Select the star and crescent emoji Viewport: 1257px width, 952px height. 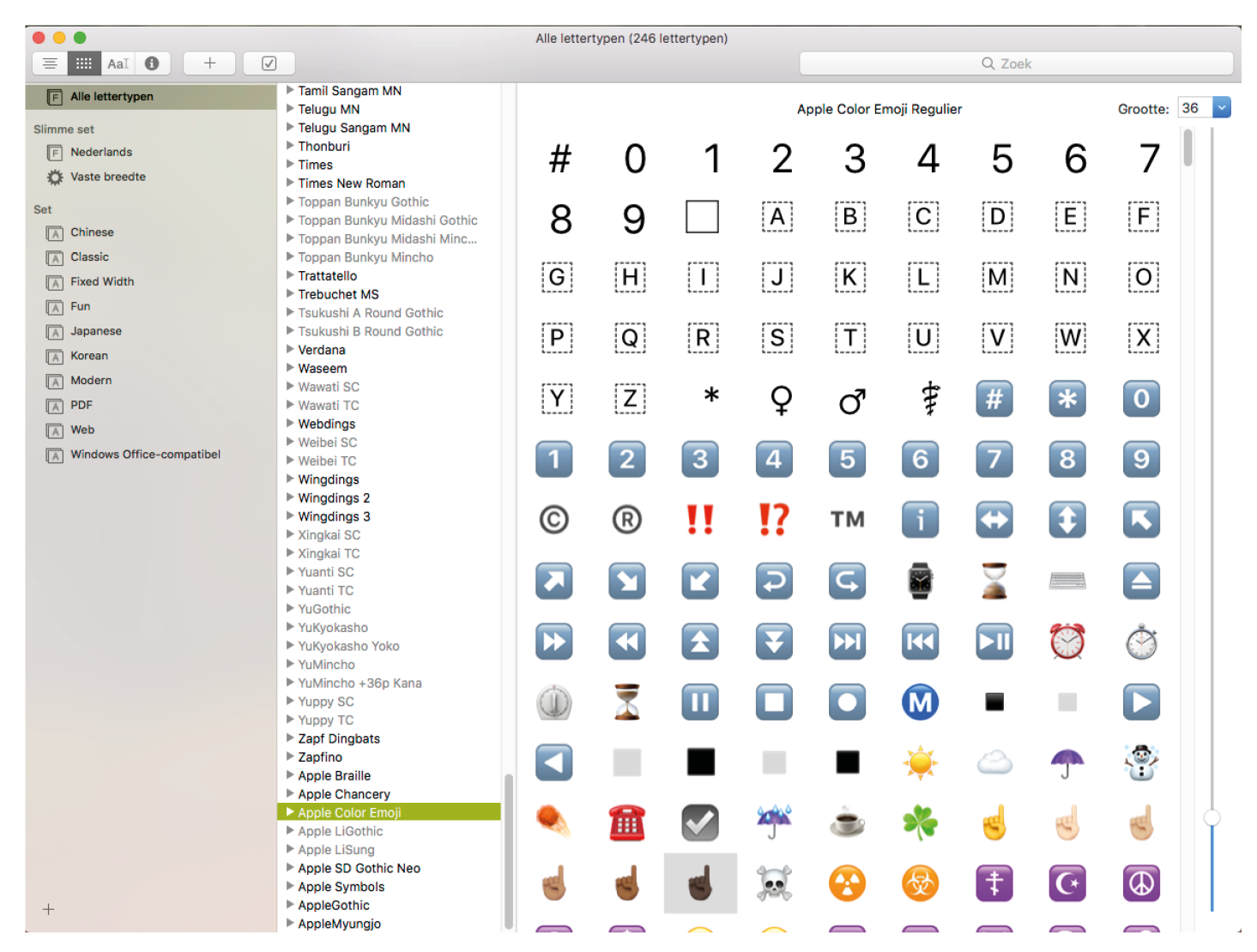point(1067,883)
